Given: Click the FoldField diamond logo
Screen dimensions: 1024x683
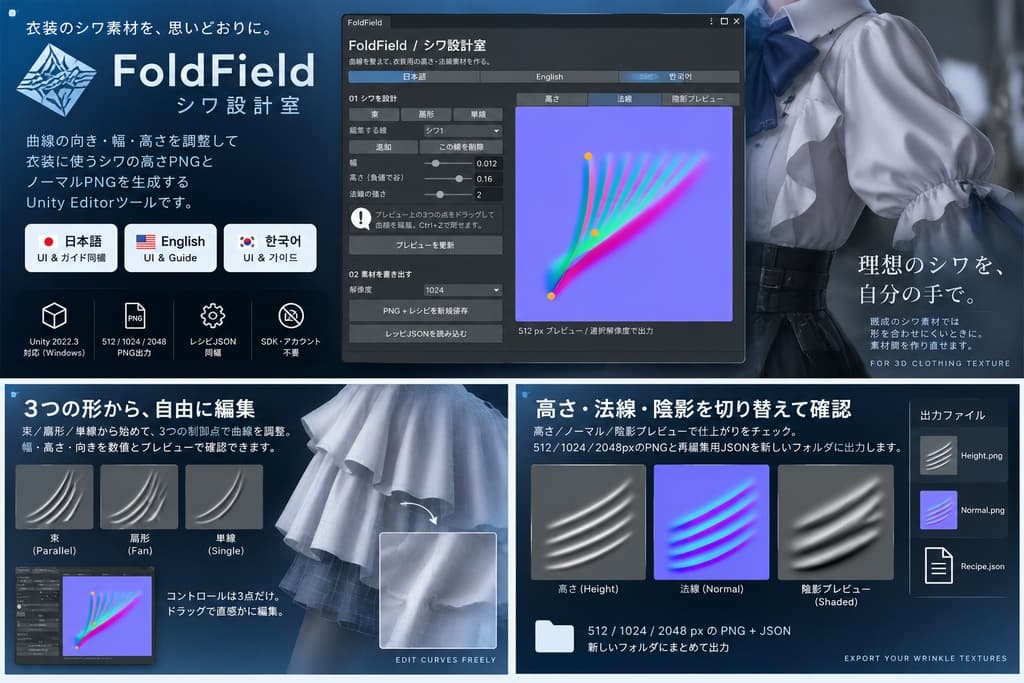Looking at the screenshot, I should click(57, 80).
